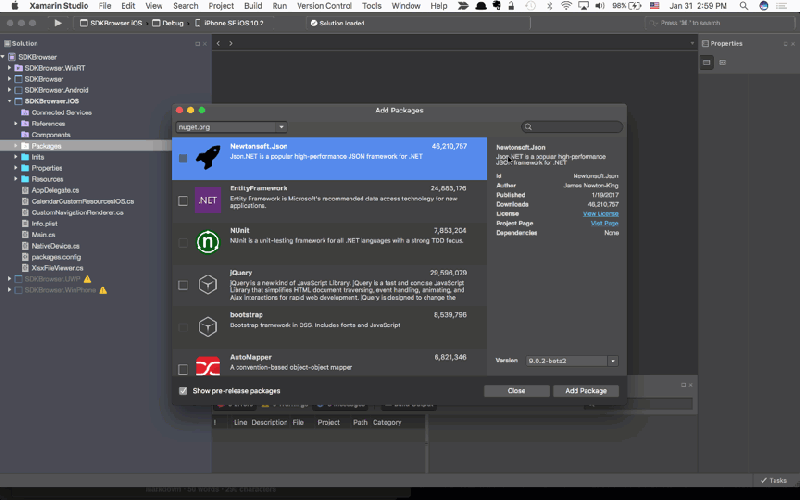Select XaxFileViewer.cs in solution tree
This screenshot has width=800, height=500.
click(57, 268)
